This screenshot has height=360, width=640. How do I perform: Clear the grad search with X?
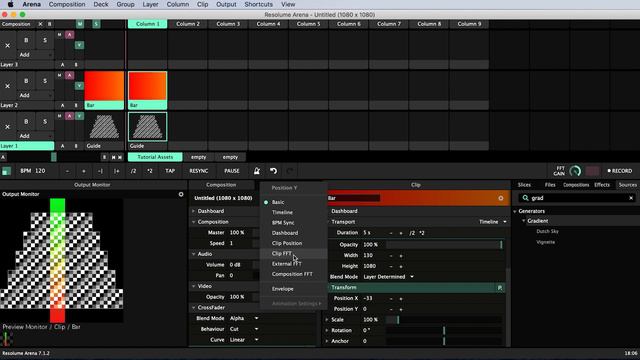click(x=631, y=198)
